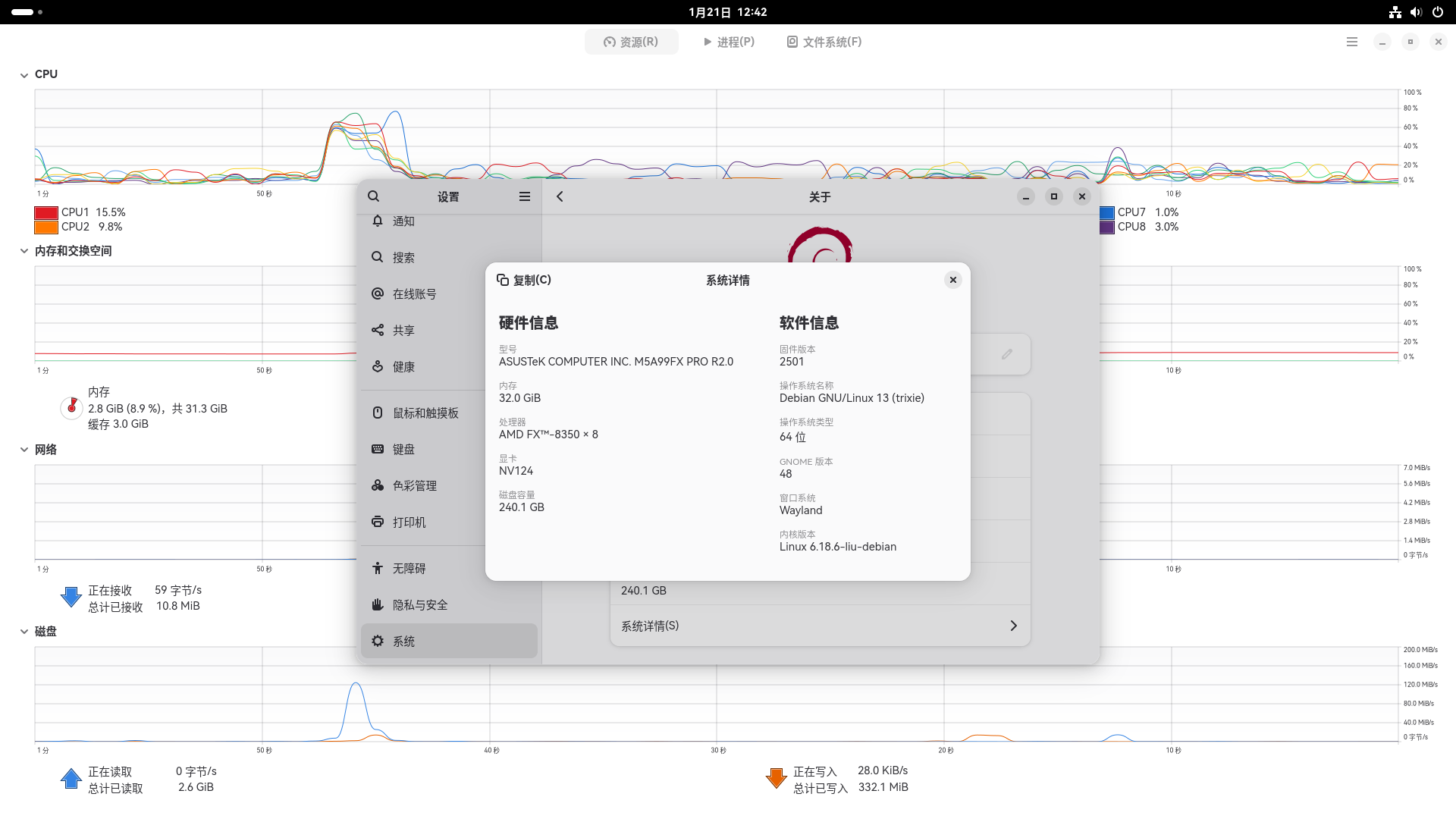The width and height of the screenshot is (1456, 819).
Task: Collapse the CPU section
Action: [24, 74]
